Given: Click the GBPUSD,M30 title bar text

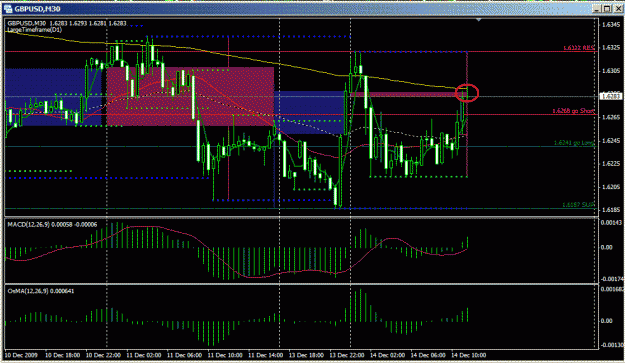Looking at the screenshot, I should pos(37,9).
